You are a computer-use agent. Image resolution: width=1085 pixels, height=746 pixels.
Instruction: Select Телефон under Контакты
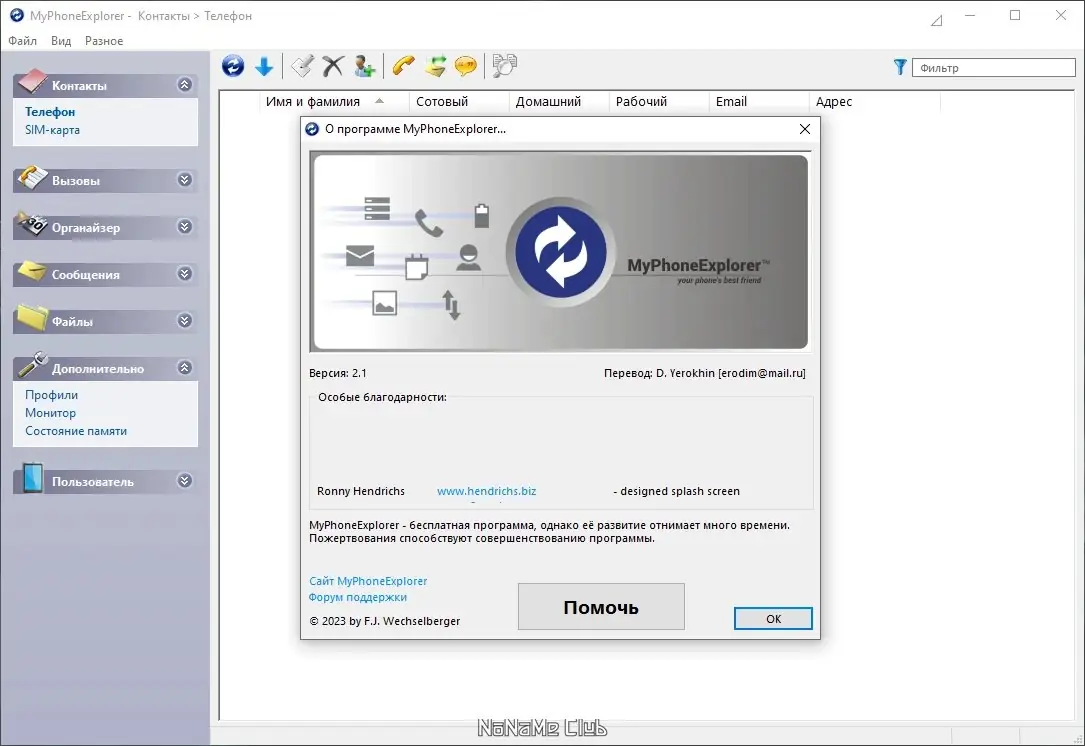tap(50, 111)
